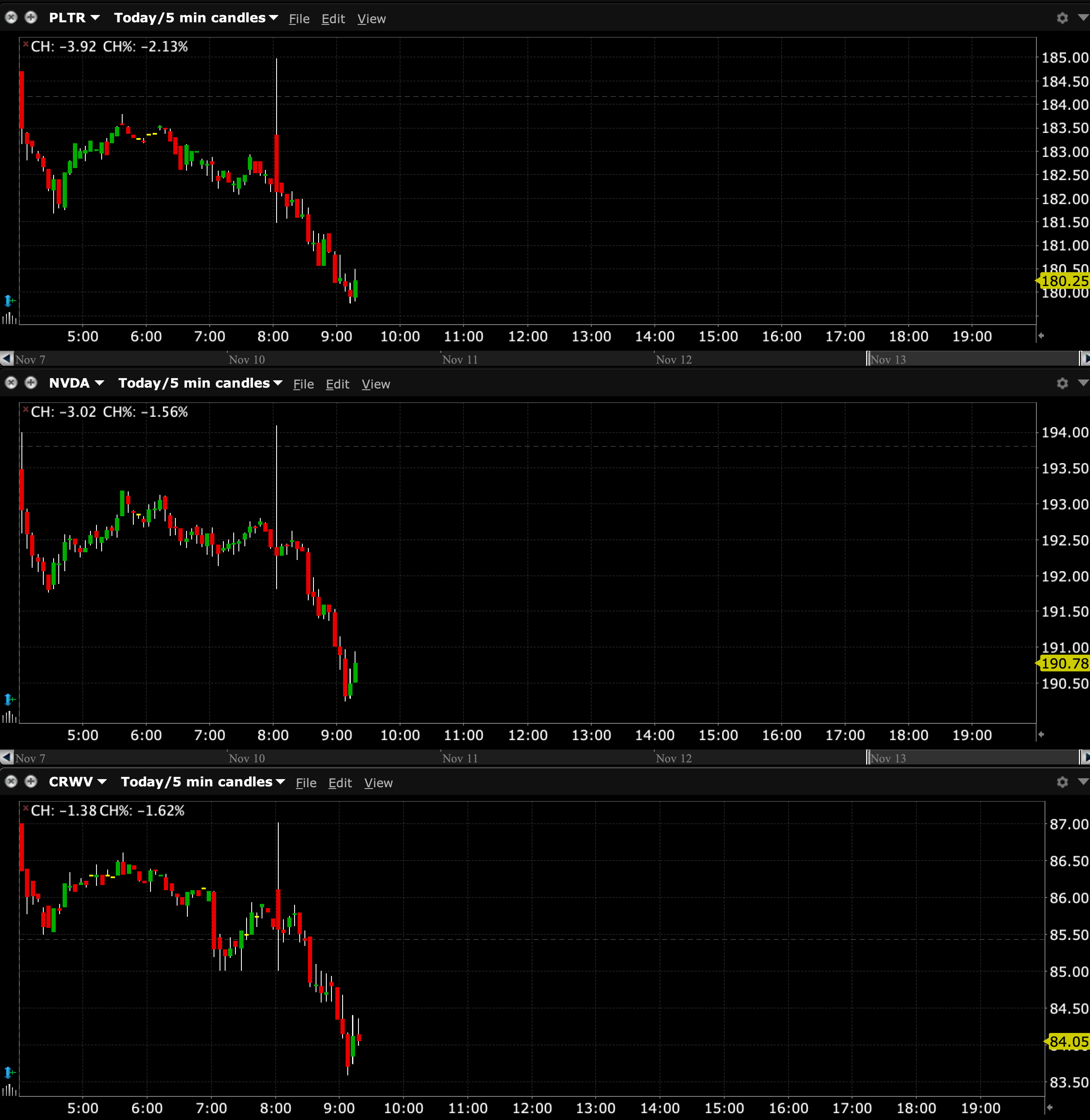This screenshot has width=1090, height=1120.
Task: Click the blue vertical rescale icon in NVDA chart
Action: coord(9,699)
